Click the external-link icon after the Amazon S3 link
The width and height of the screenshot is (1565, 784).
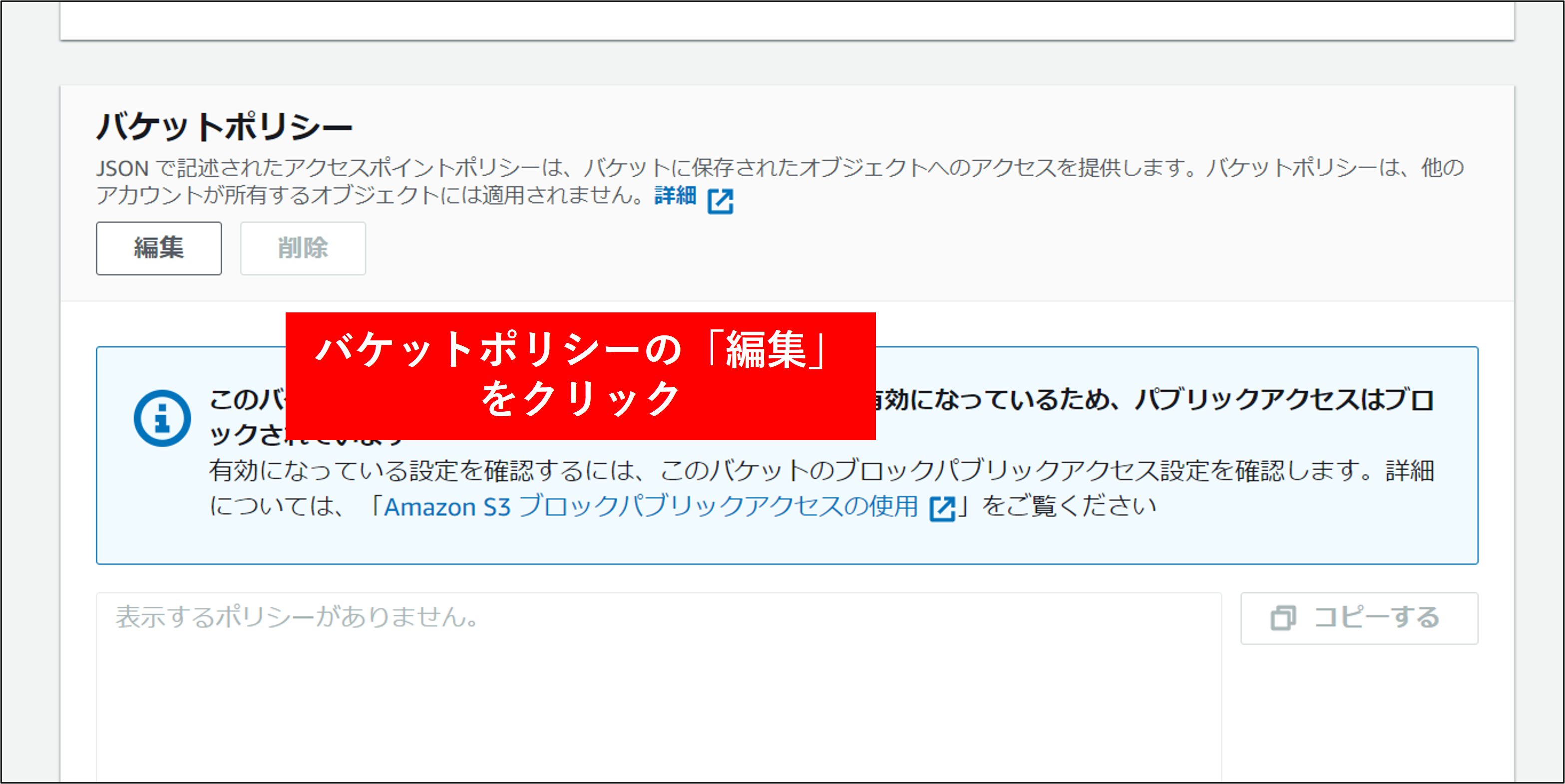point(942,509)
